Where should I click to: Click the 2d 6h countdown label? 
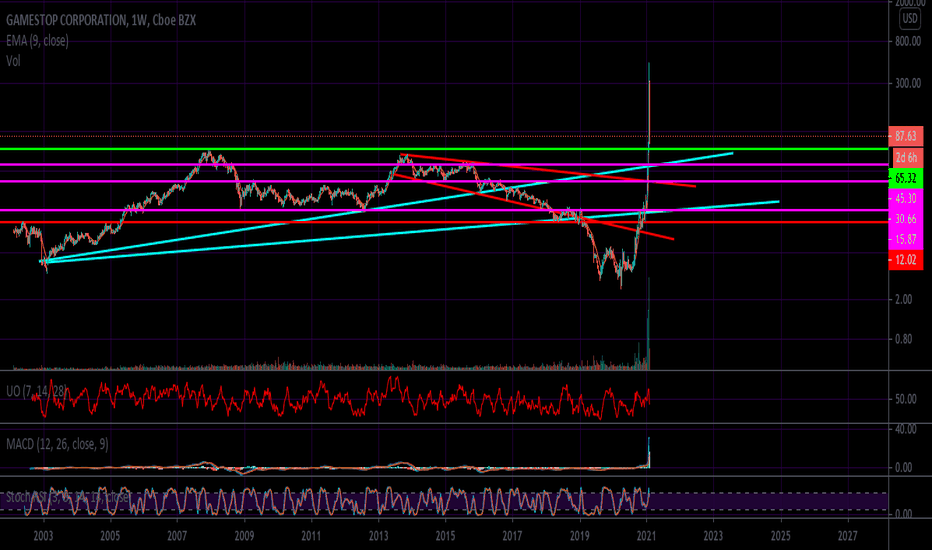[906, 158]
